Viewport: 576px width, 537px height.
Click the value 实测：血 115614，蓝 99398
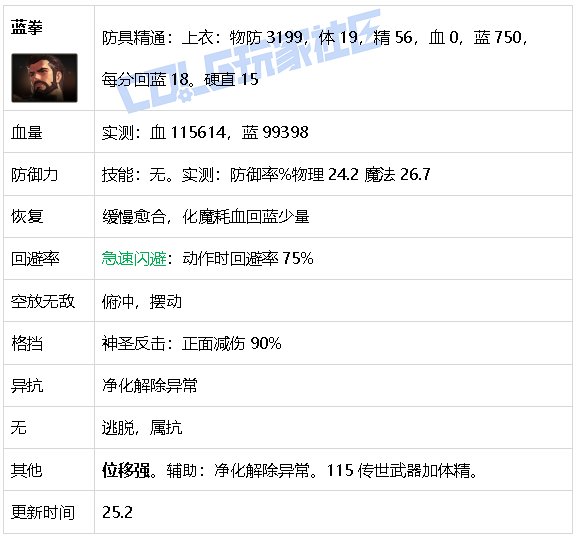(205, 132)
